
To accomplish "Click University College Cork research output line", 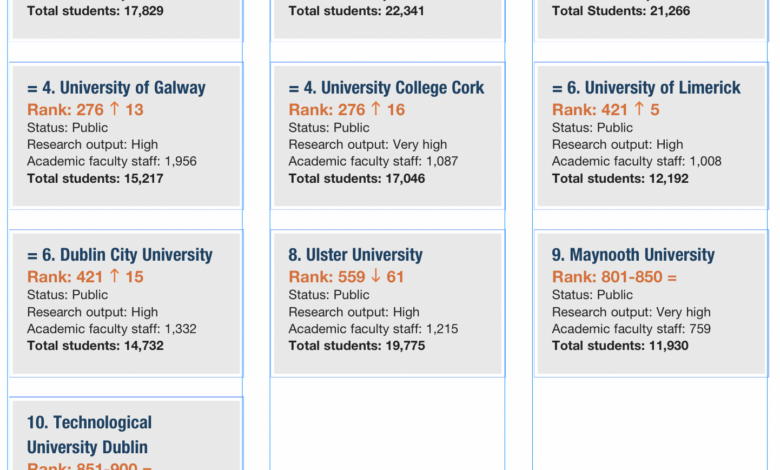I will click(368, 145).
